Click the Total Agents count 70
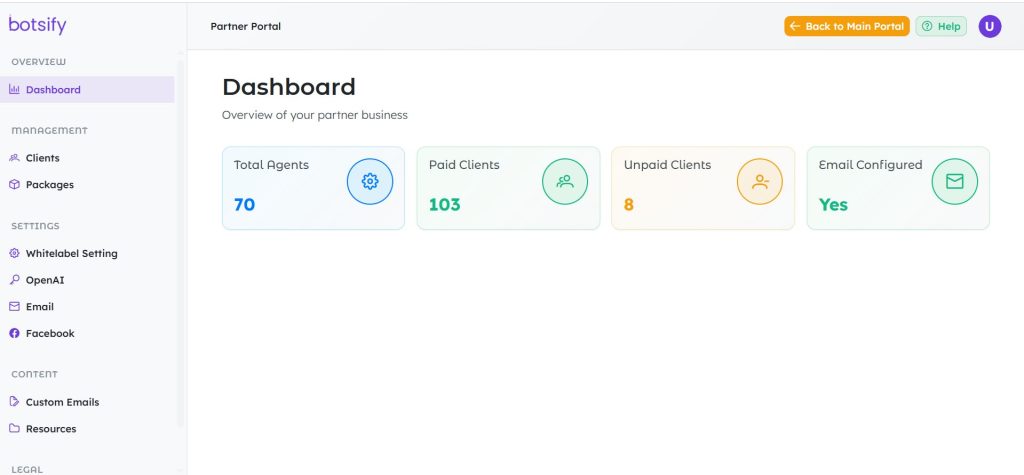This screenshot has height=475, width=1024. tap(244, 205)
